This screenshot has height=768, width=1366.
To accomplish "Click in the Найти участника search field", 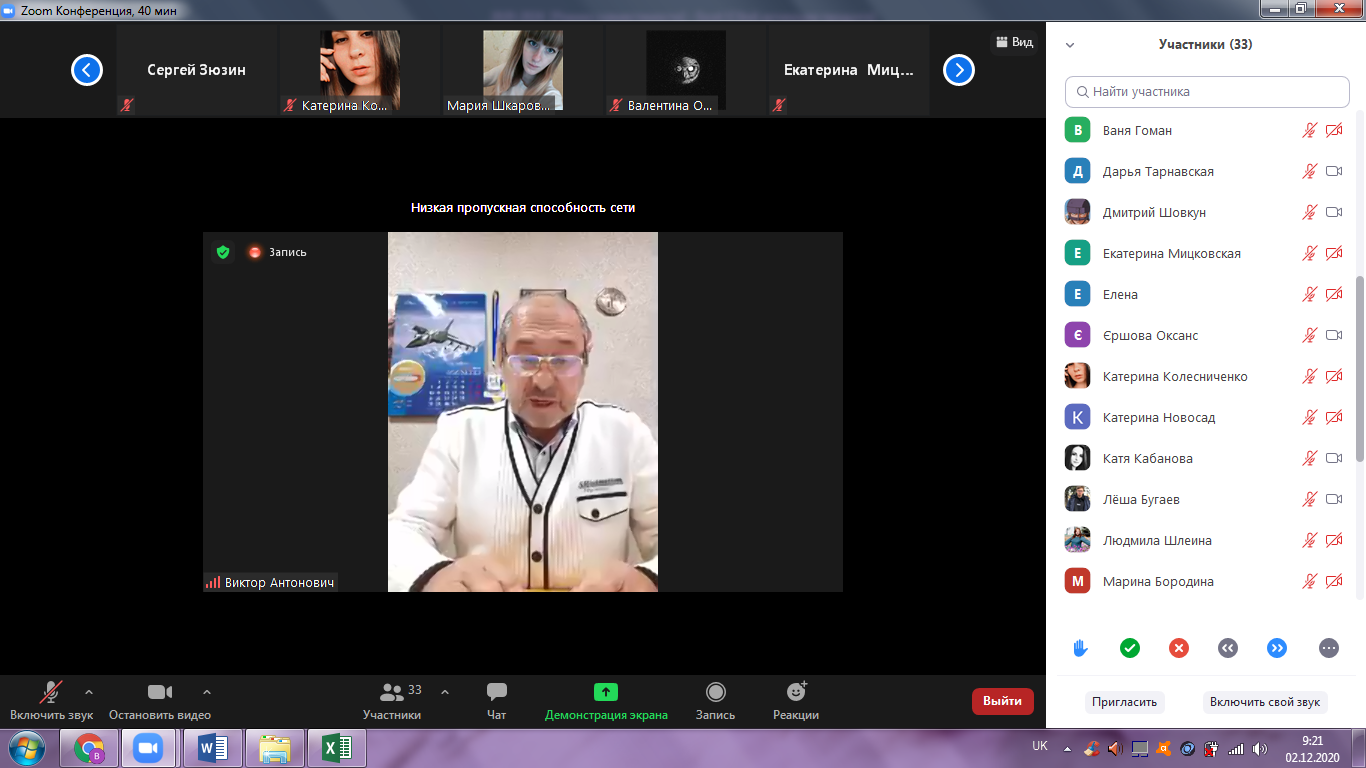I will (x=1207, y=91).
